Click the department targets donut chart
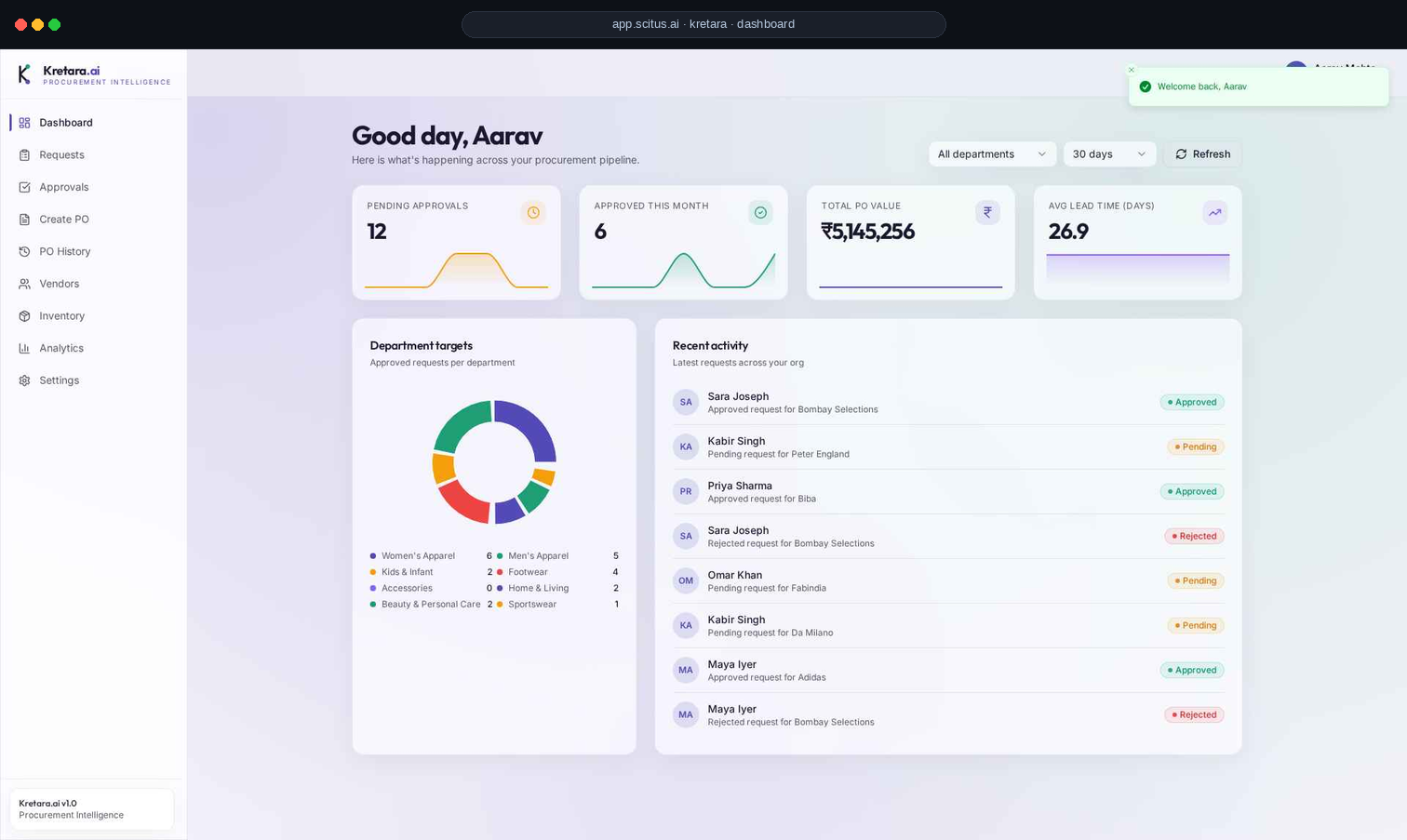 (494, 461)
